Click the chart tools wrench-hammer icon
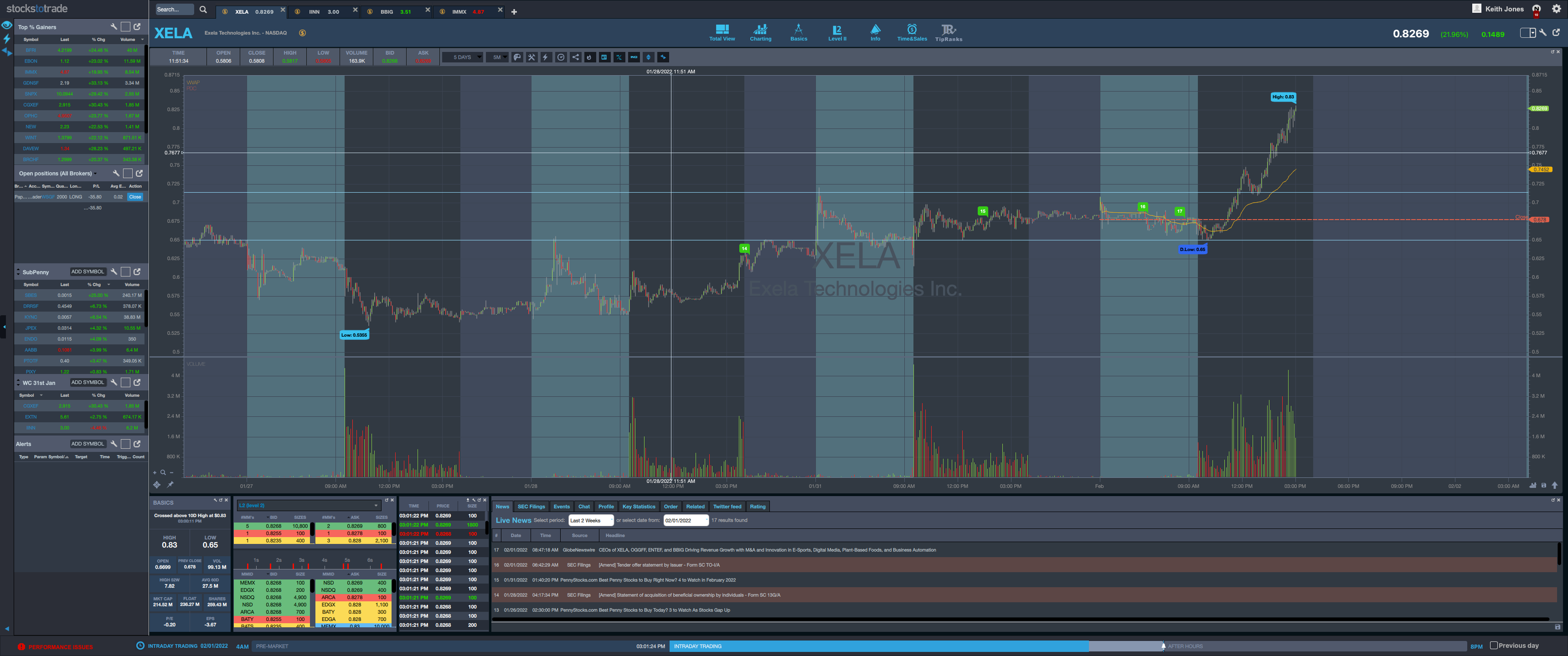Image resolution: width=1568 pixels, height=656 pixels. click(531, 57)
